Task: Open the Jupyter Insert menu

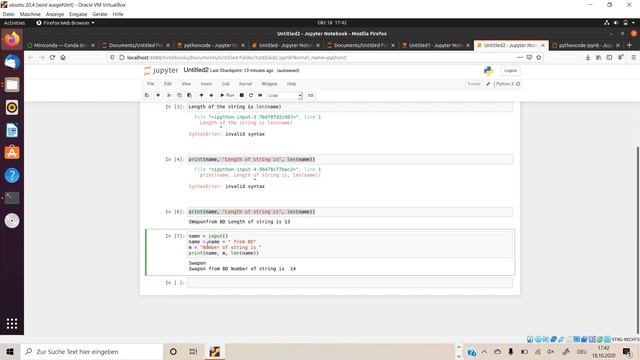Action: pyautogui.click(x=206, y=84)
